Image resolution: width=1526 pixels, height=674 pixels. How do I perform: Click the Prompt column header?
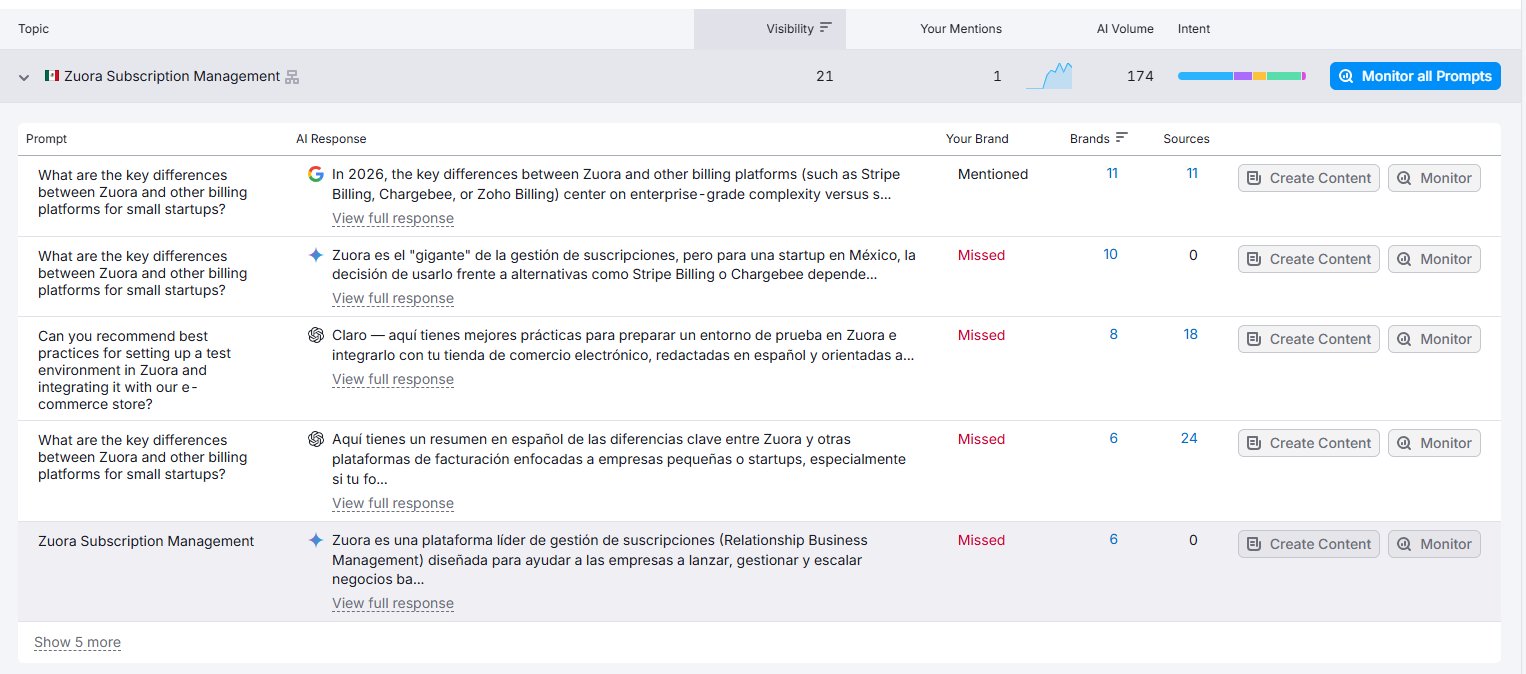(46, 139)
